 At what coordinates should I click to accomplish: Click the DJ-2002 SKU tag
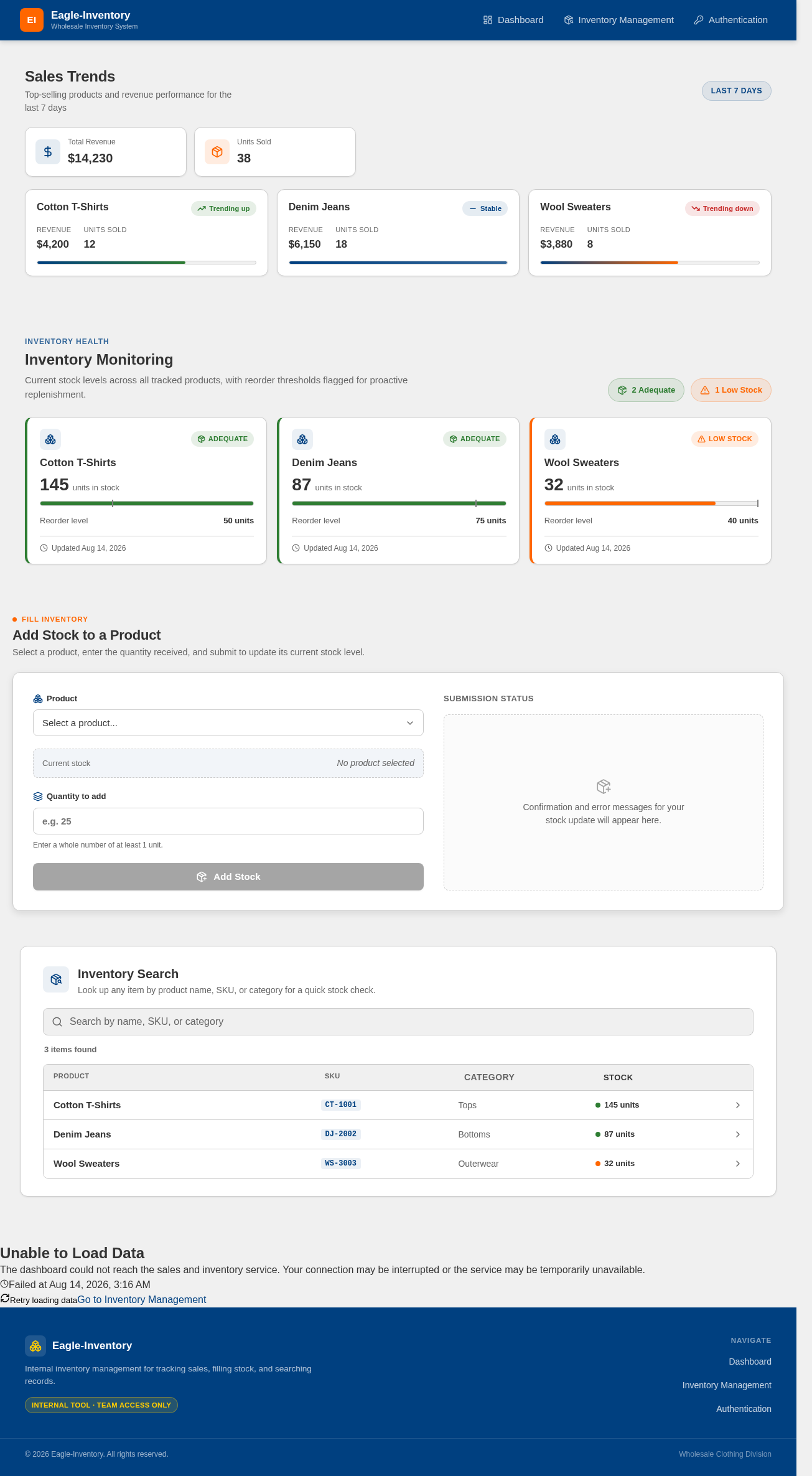pos(341,1134)
